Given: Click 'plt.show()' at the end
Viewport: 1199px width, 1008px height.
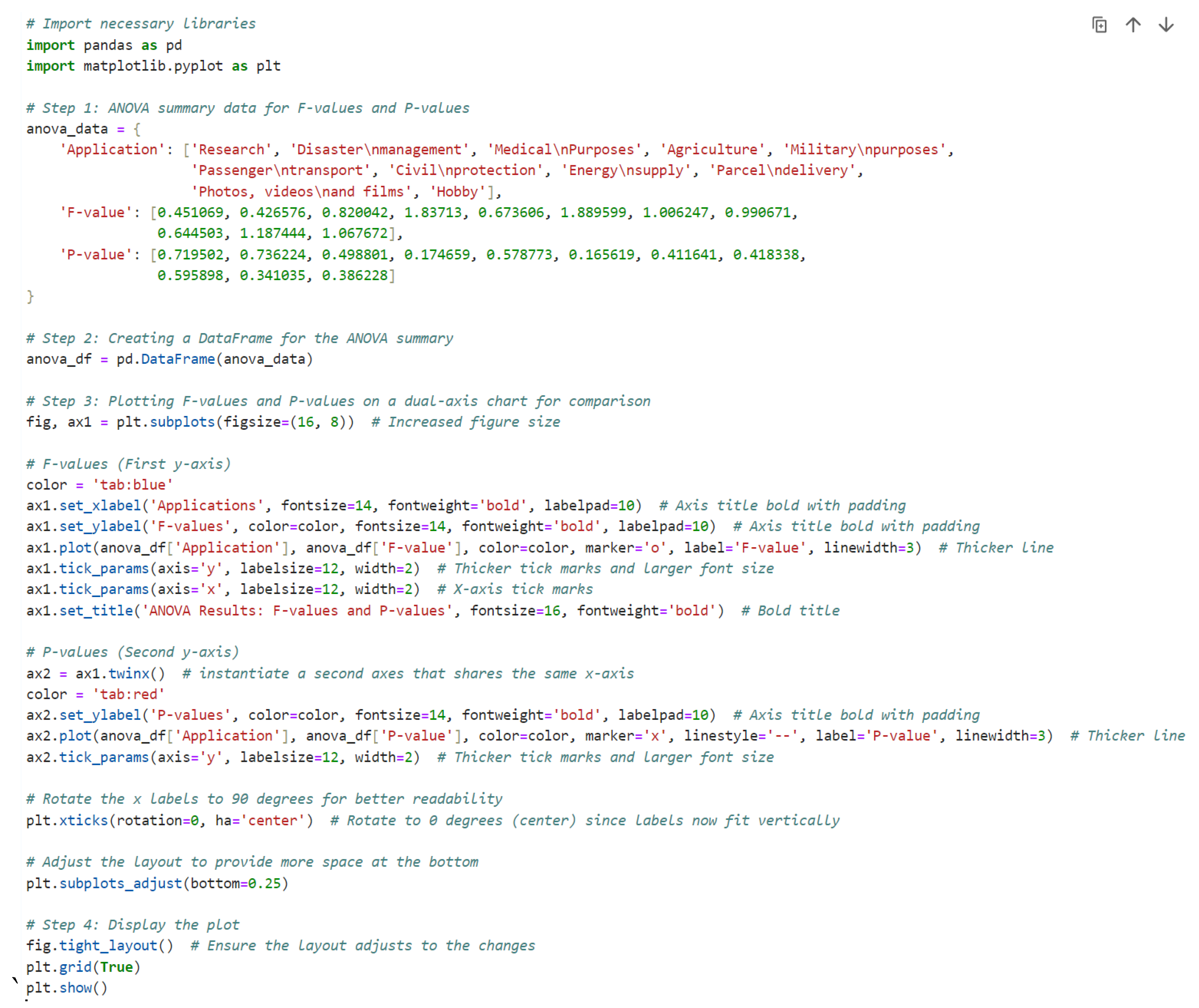Looking at the screenshot, I should (67, 988).
